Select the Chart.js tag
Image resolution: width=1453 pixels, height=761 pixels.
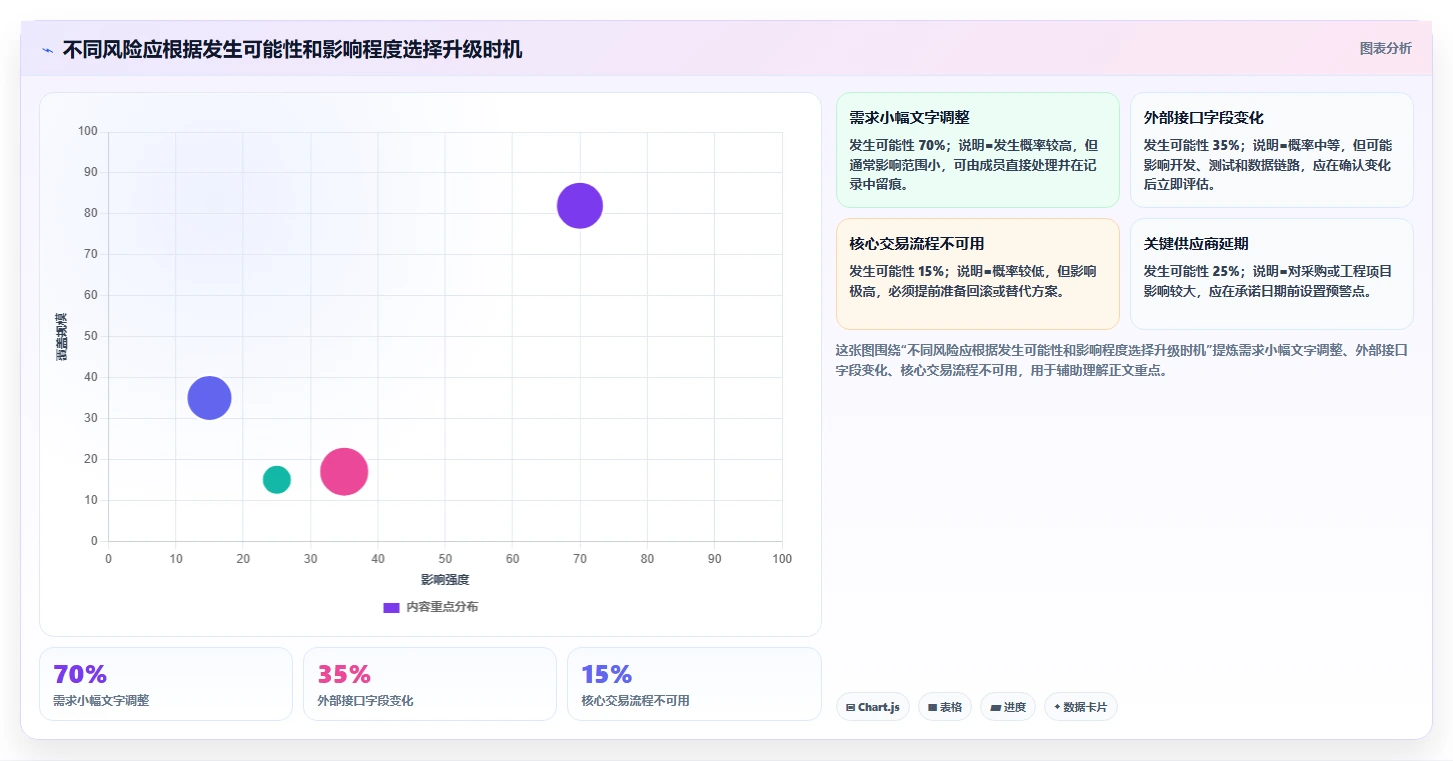pyautogui.click(x=872, y=707)
